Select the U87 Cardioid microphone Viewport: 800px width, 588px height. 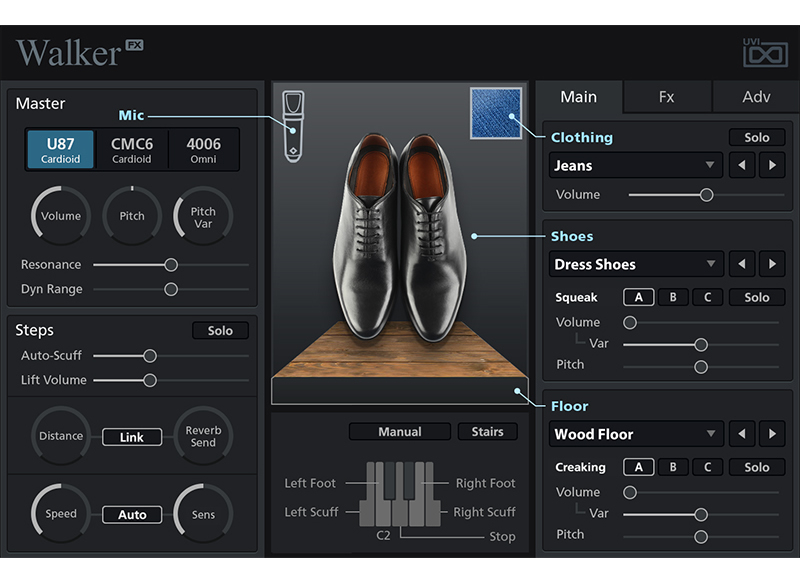61,150
